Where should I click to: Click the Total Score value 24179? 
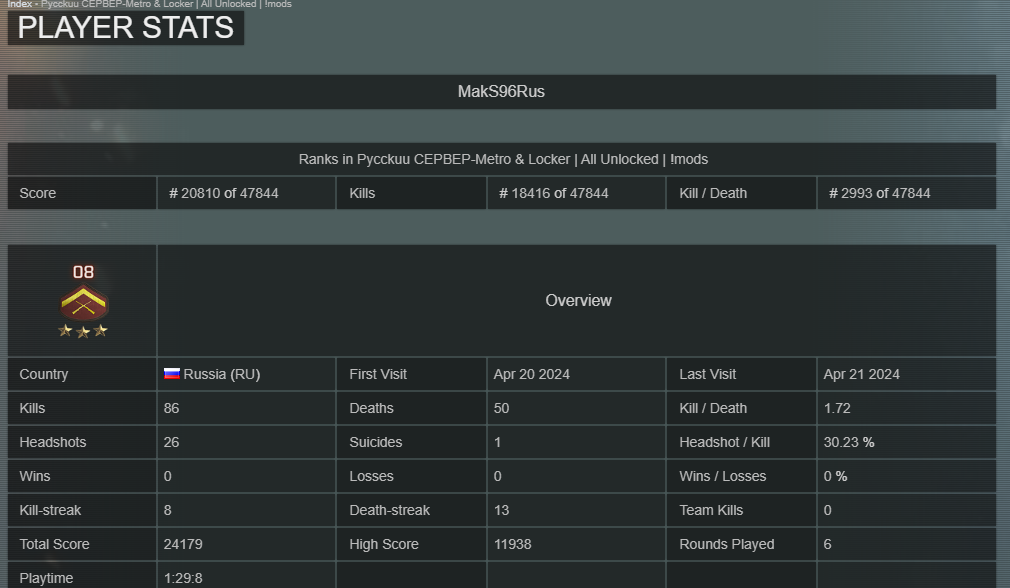[x=183, y=544]
